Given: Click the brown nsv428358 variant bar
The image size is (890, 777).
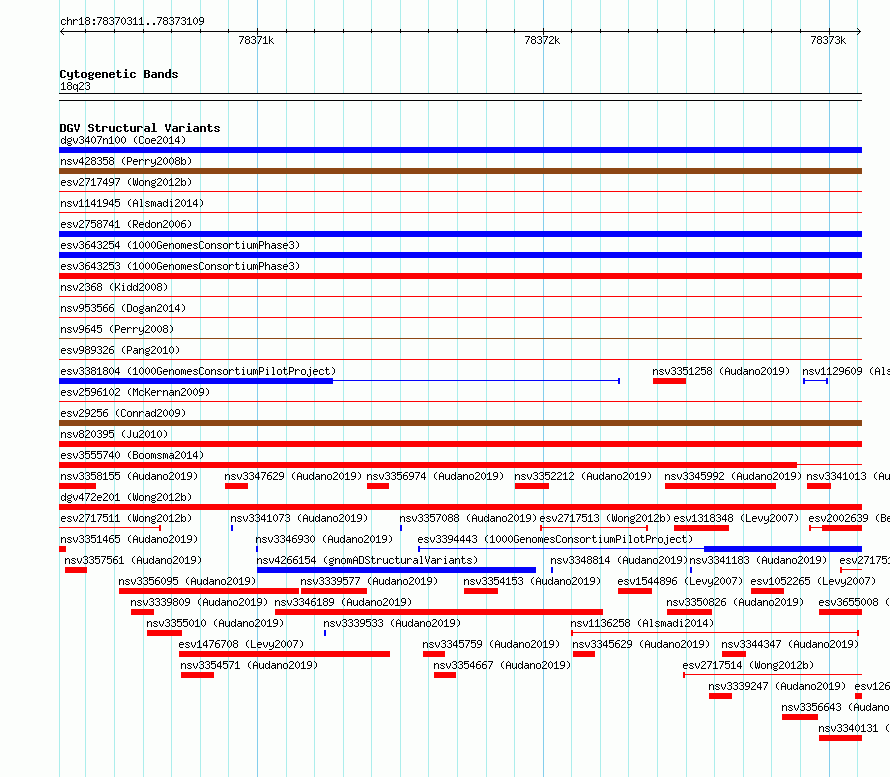Looking at the screenshot, I should pos(460,171).
